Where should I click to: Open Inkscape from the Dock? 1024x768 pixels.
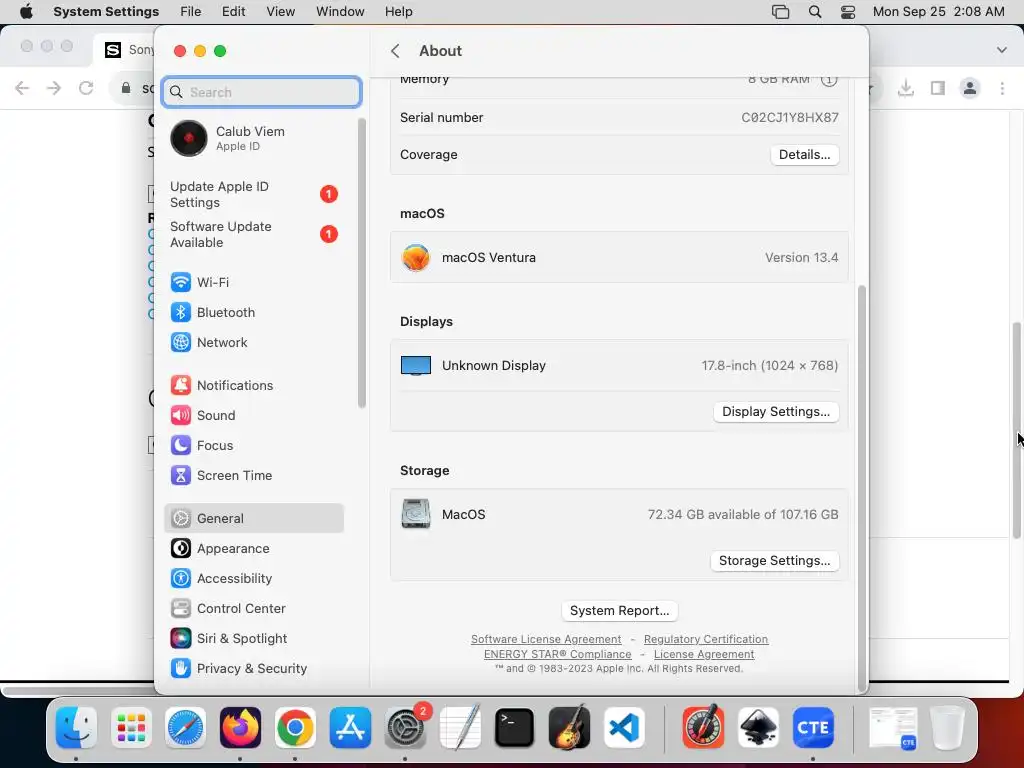[758, 728]
